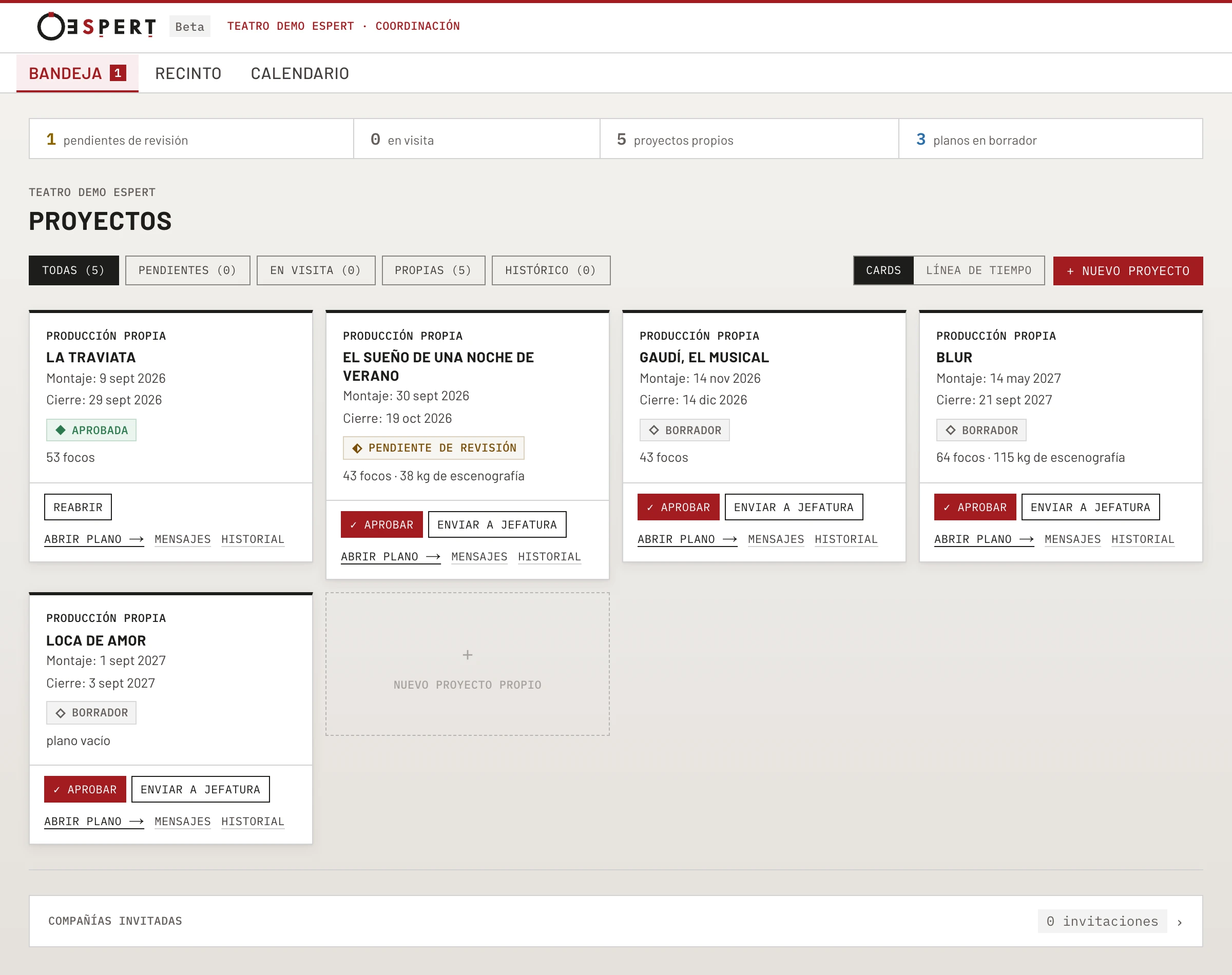Approve the Blur project
This screenshot has width=1232, height=975.
coord(975,507)
